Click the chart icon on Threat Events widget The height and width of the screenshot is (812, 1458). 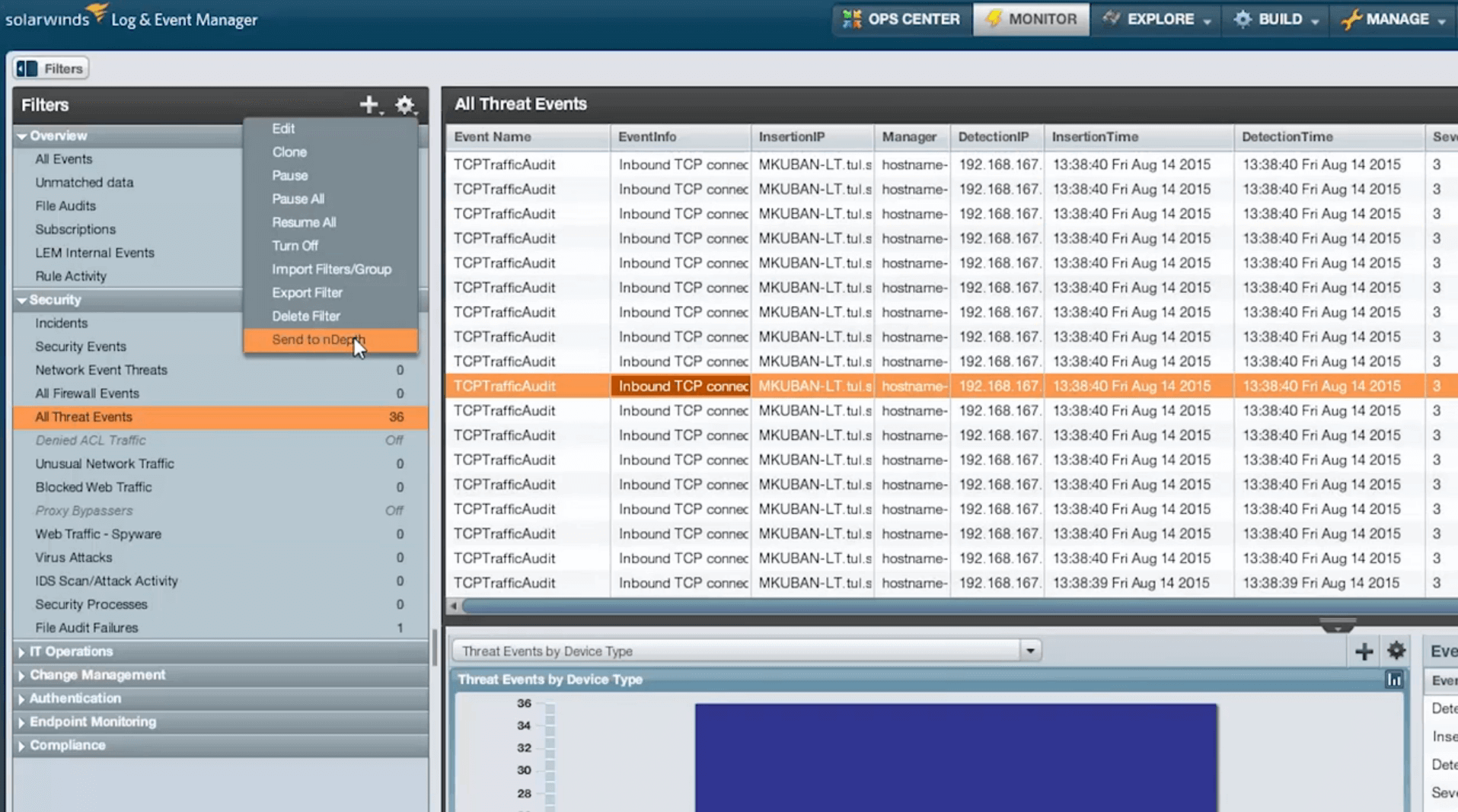(1393, 680)
